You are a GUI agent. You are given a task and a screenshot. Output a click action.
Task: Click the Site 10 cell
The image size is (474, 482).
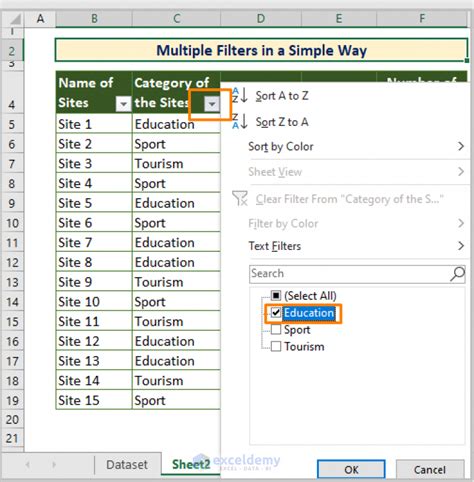coord(94,302)
